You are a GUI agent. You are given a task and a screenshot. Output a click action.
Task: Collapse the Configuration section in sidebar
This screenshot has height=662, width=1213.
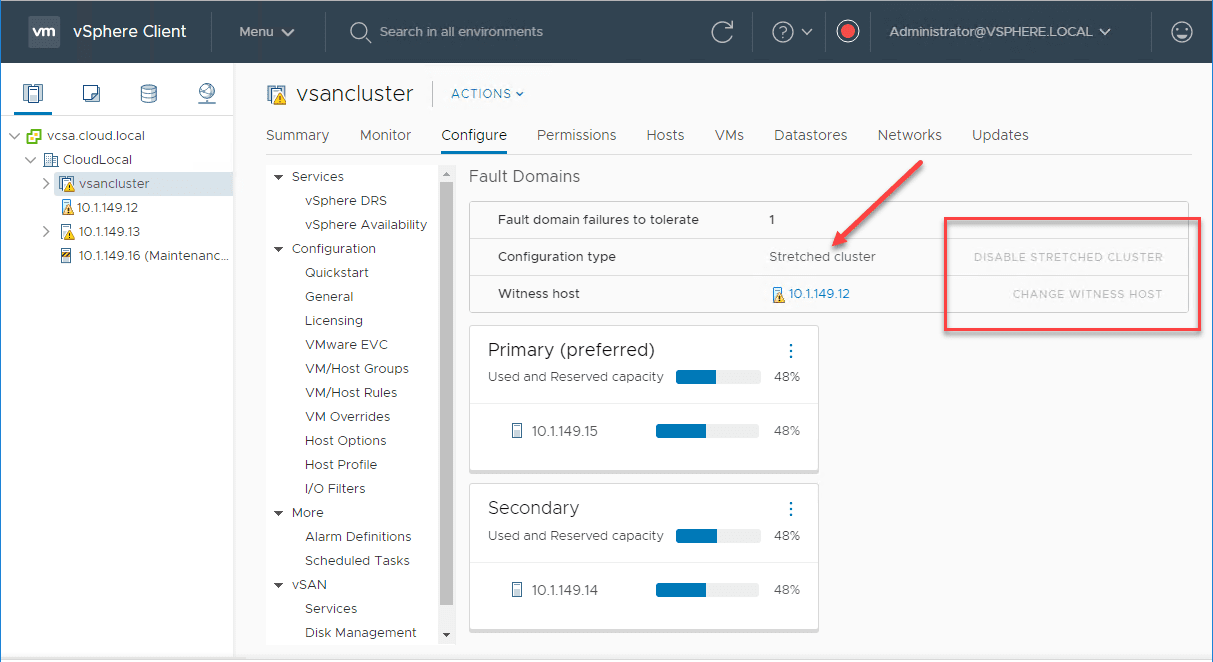point(279,249)
